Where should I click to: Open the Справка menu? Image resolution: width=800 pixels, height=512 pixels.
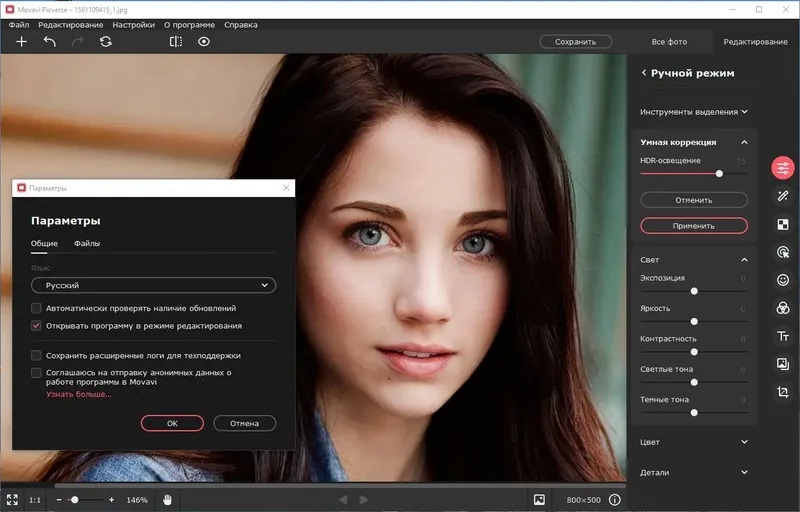click(x=241, y=25)
